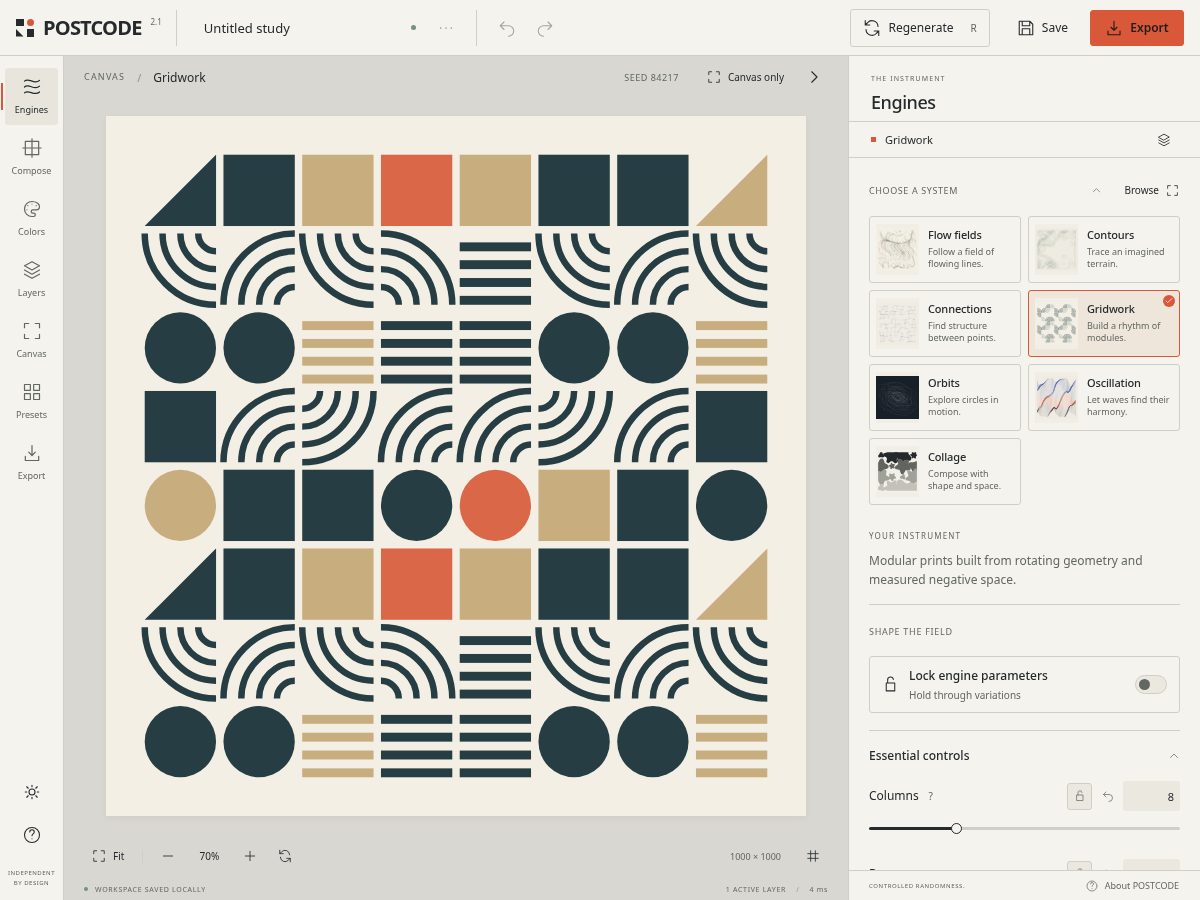Screen dimensions: 1200x900
Task: Click the layers stack icon beside Gridwork
Action: coord(1164,140)
